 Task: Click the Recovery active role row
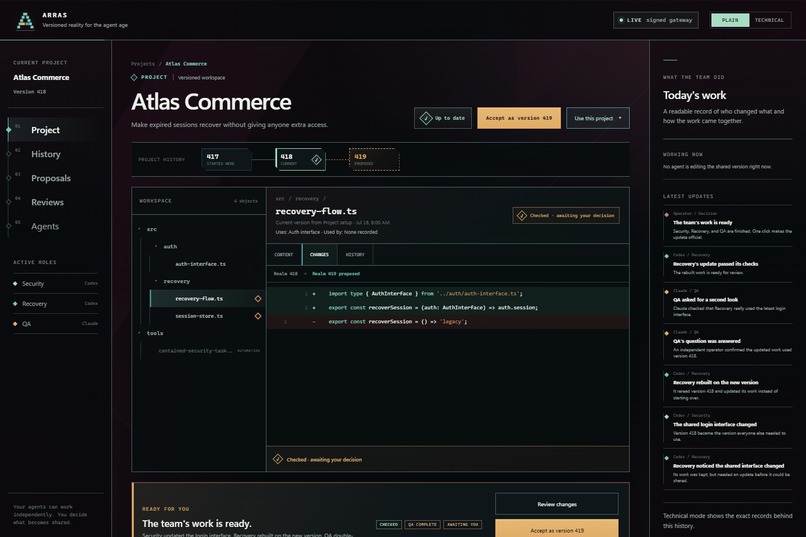coord(56,304)
